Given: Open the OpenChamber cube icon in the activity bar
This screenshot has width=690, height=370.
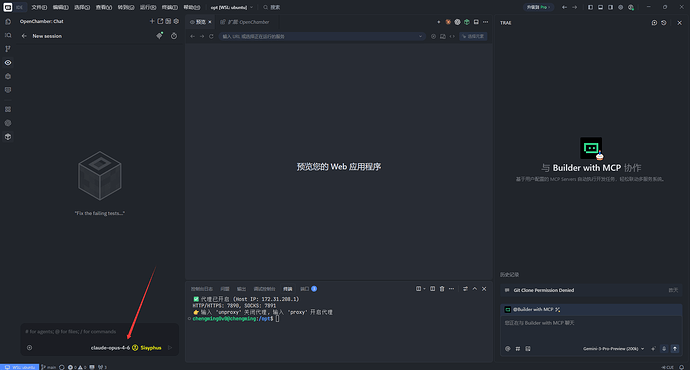Looking at the screenshot, I should click(8, 137).
